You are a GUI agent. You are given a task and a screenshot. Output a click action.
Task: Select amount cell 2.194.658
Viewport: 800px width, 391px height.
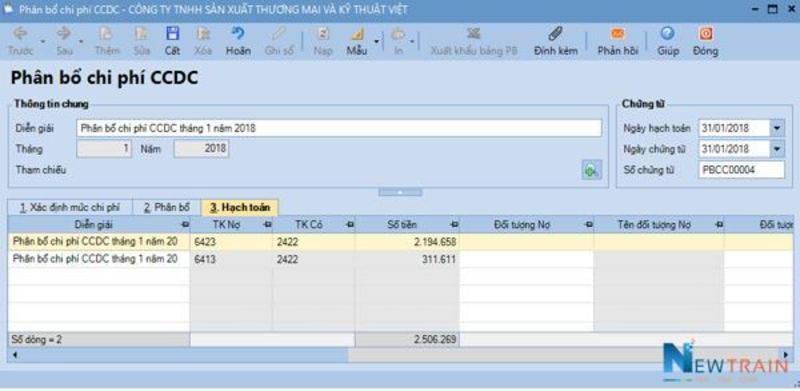(407, 242)
